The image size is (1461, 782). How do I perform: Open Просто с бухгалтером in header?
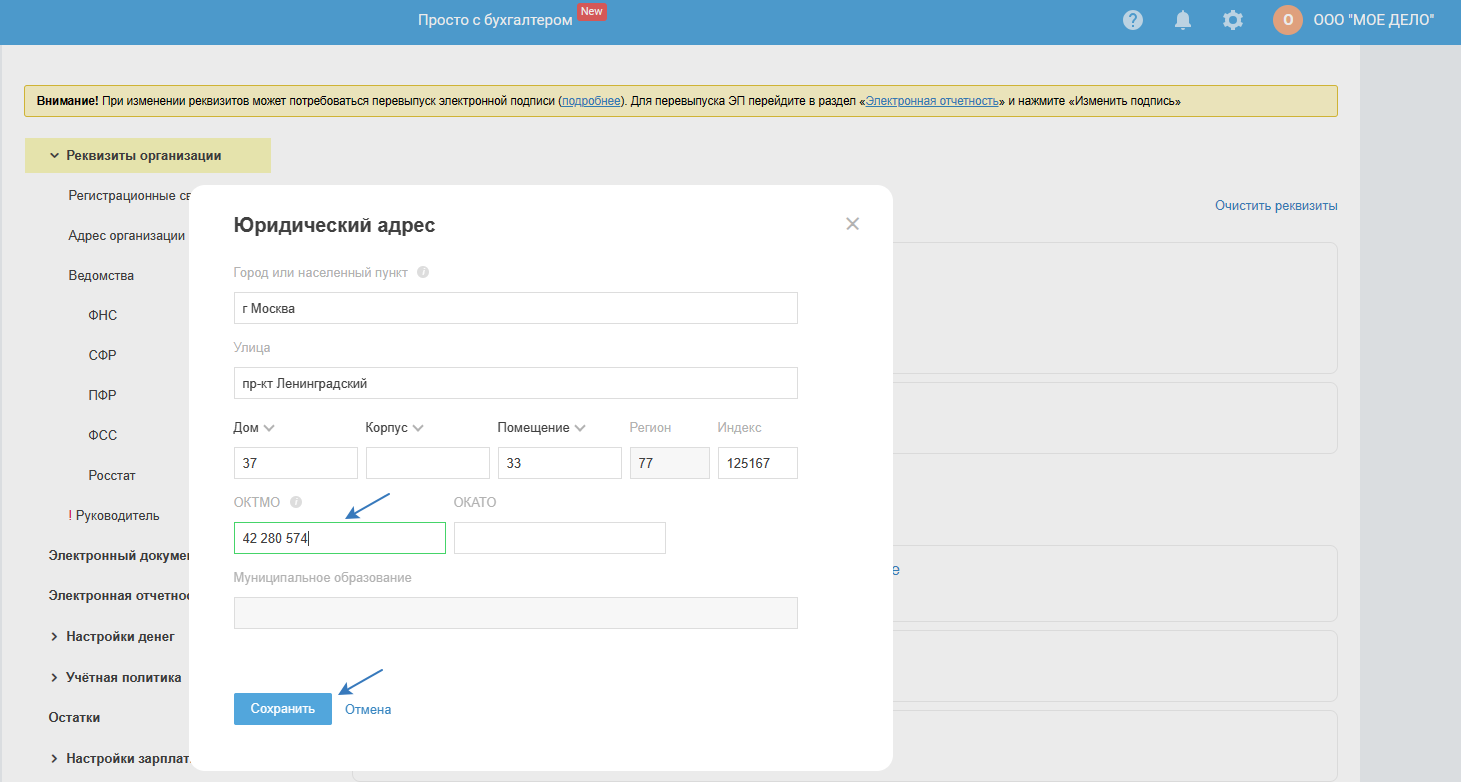coord(495,20)
